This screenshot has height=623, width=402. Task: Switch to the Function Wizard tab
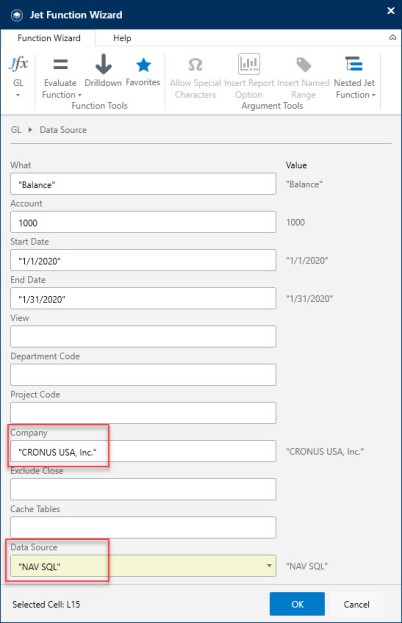tap(48, 38)
